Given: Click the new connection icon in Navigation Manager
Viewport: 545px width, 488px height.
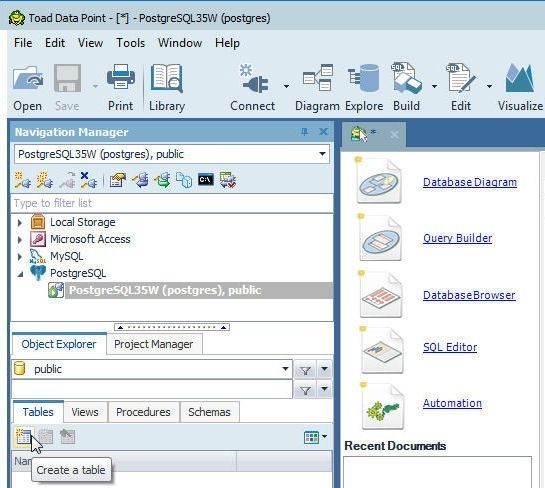Looking at the screenshot, I should pos(23,180).
